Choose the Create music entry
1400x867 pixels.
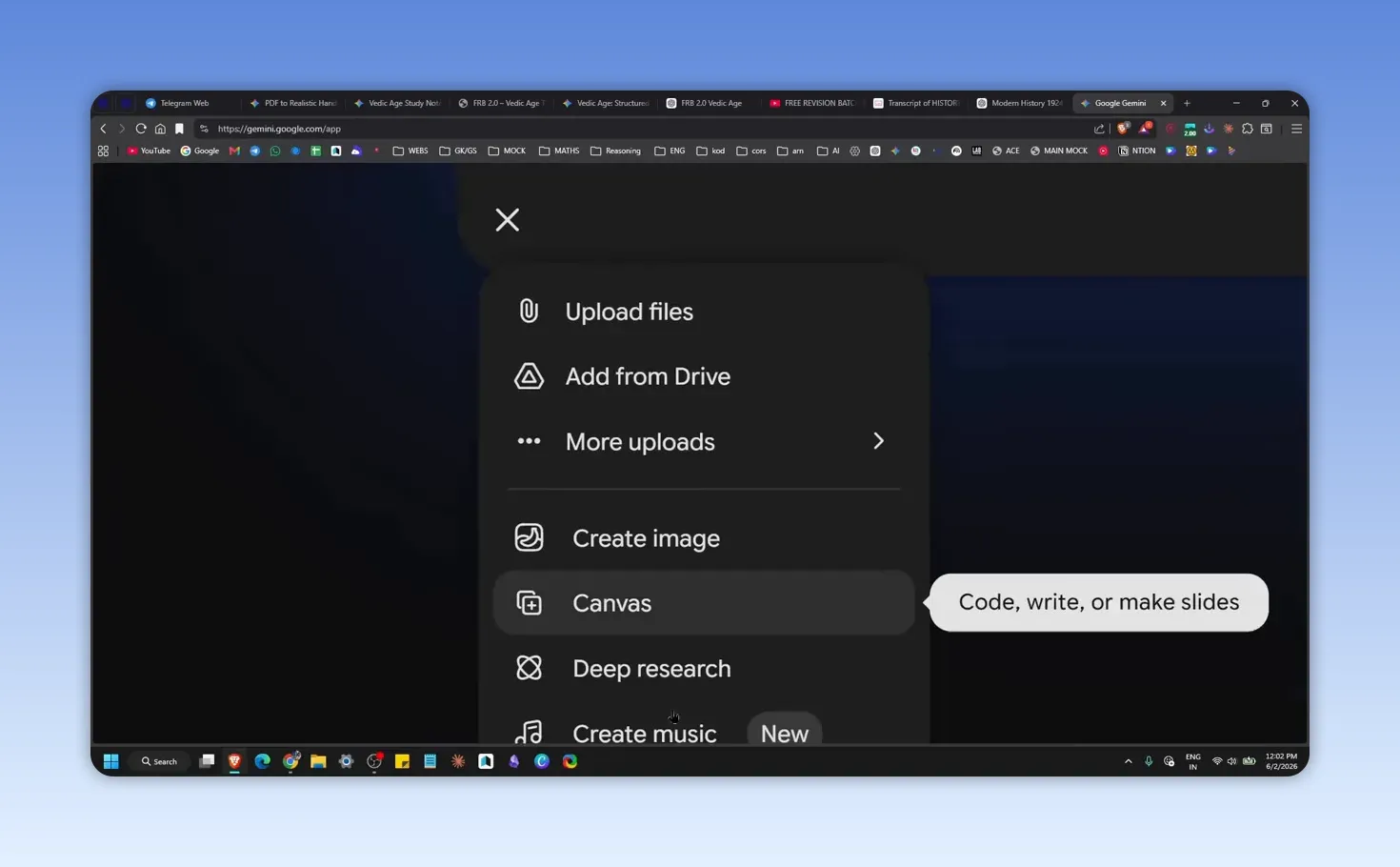point(704,726)
